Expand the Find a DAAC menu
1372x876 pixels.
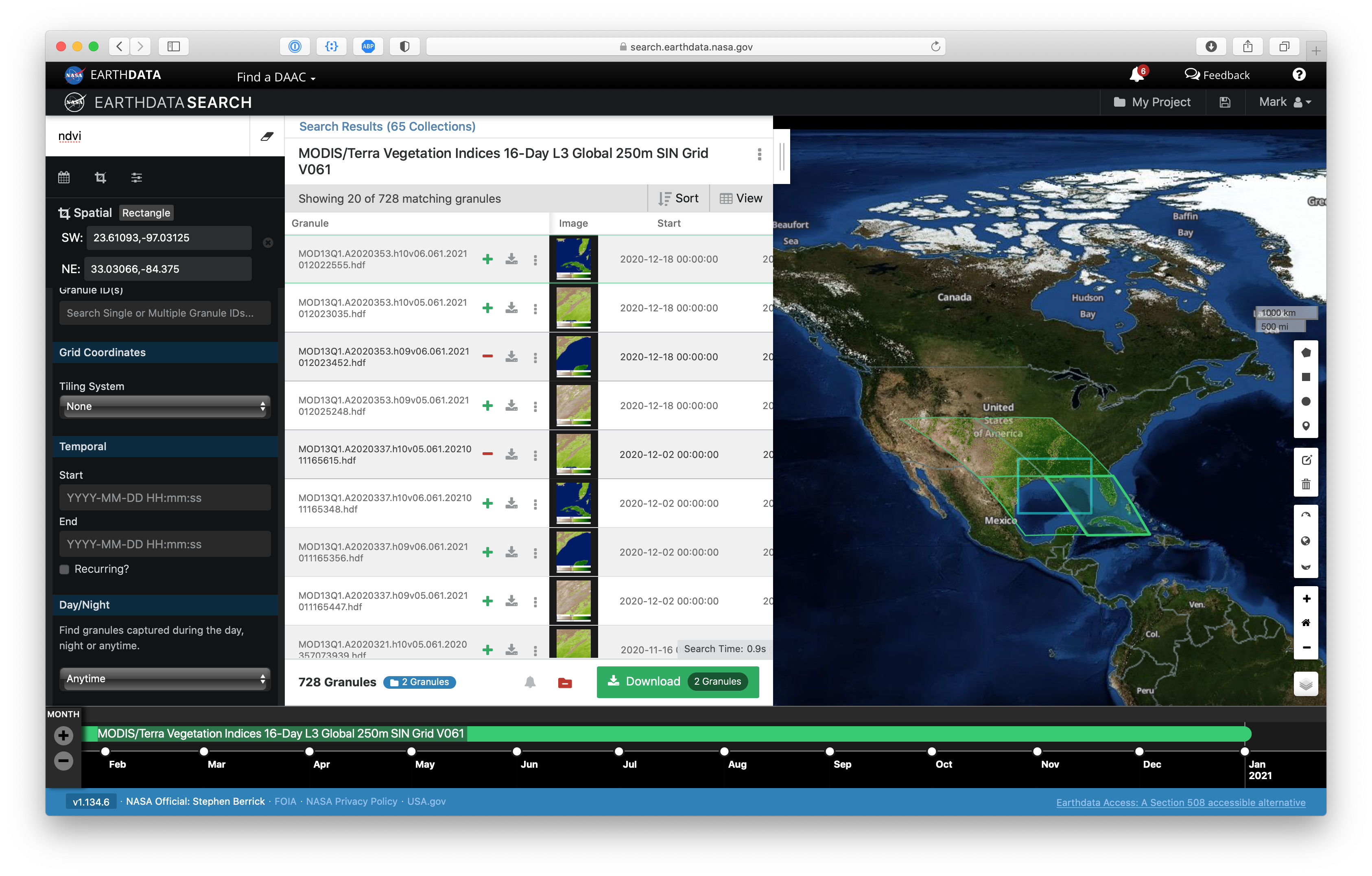coord(276,77)
